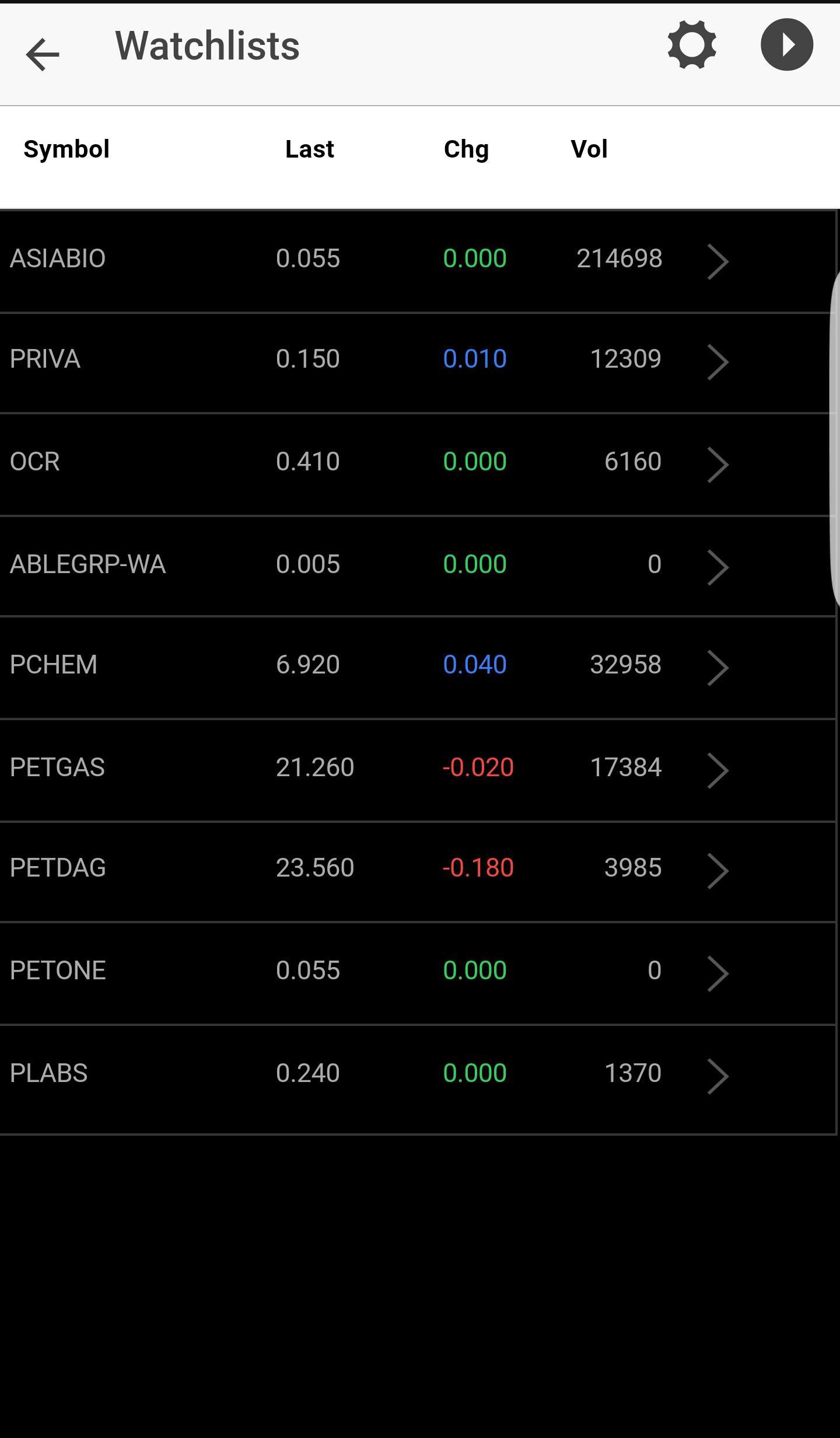Screen dimensions: 840x1438
Task: Select PCHEM change value 0.040
Action: pos(475,664)
